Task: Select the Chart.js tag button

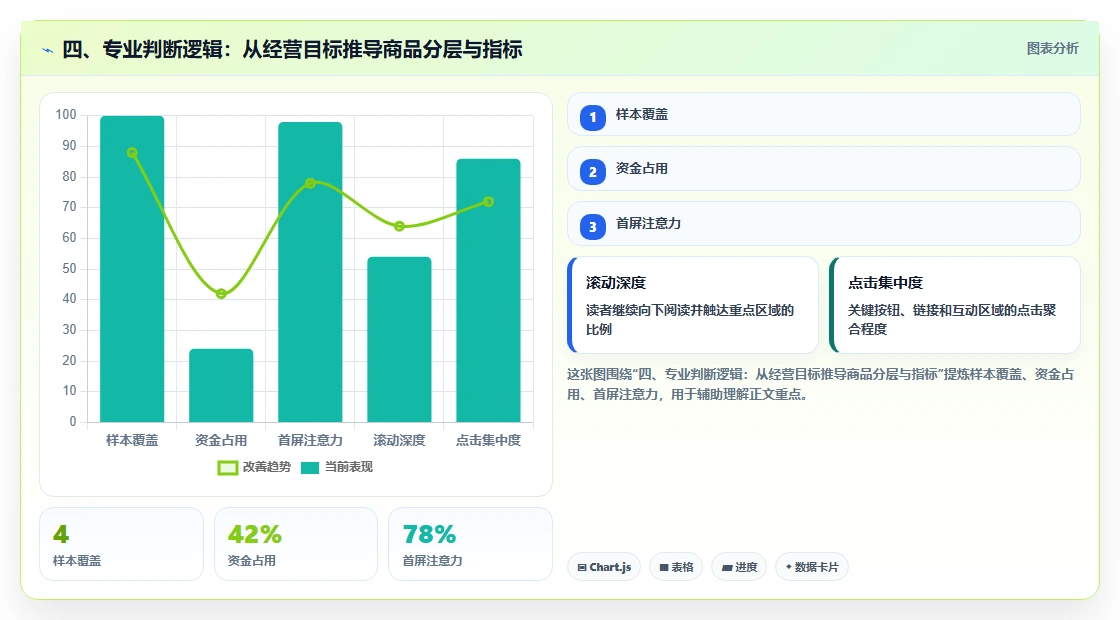Action: 604,567
